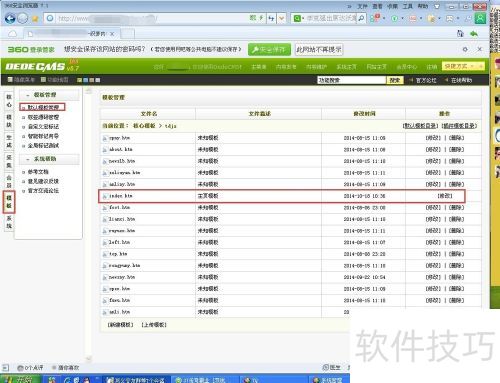Switch to the 生成 vertical tab

click(9, 141)
